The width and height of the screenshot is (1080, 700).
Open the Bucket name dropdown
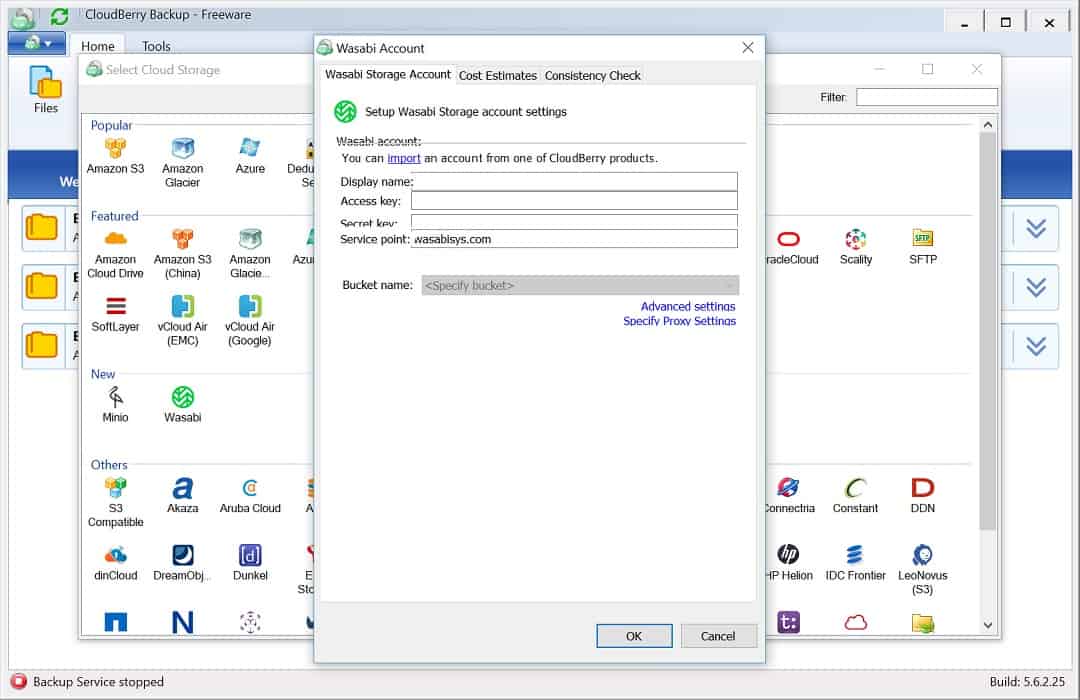pos(580,285)
